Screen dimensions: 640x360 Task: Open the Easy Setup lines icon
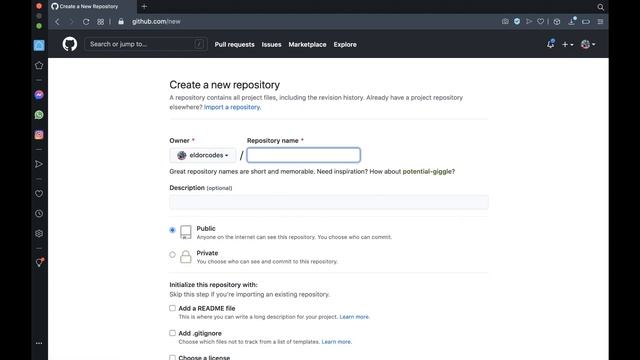pos(600,21)
